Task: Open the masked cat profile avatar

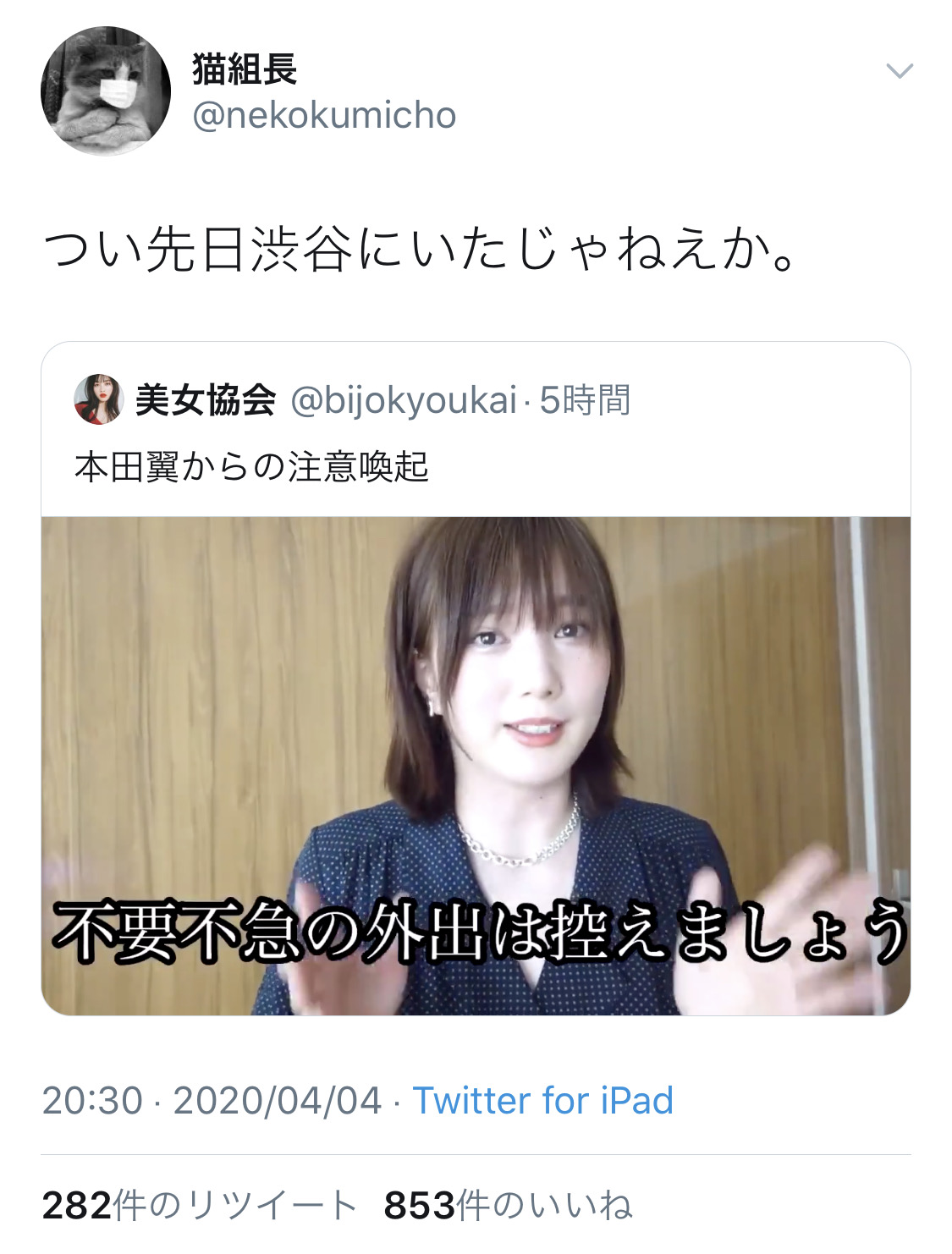Action: point(106,91)
